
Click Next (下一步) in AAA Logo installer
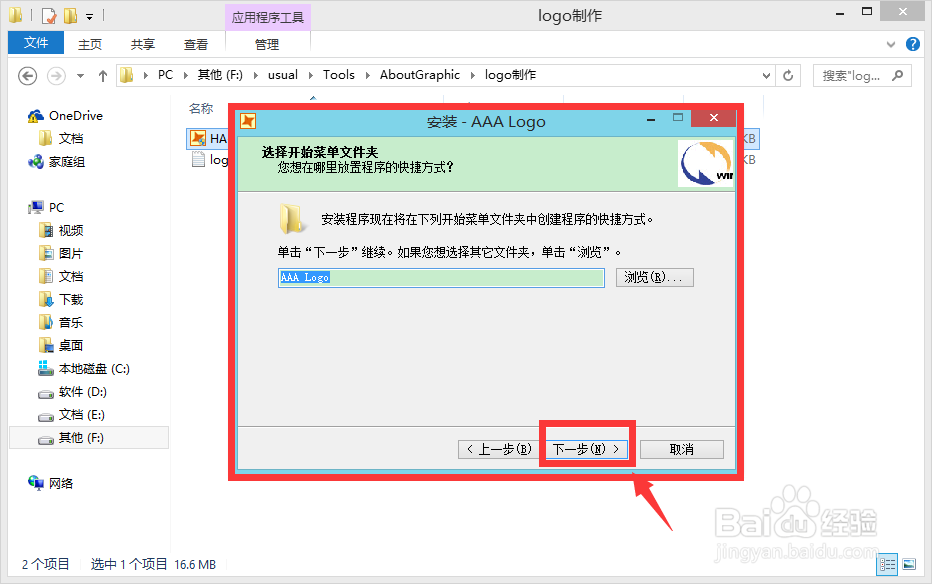click(587, 449)
